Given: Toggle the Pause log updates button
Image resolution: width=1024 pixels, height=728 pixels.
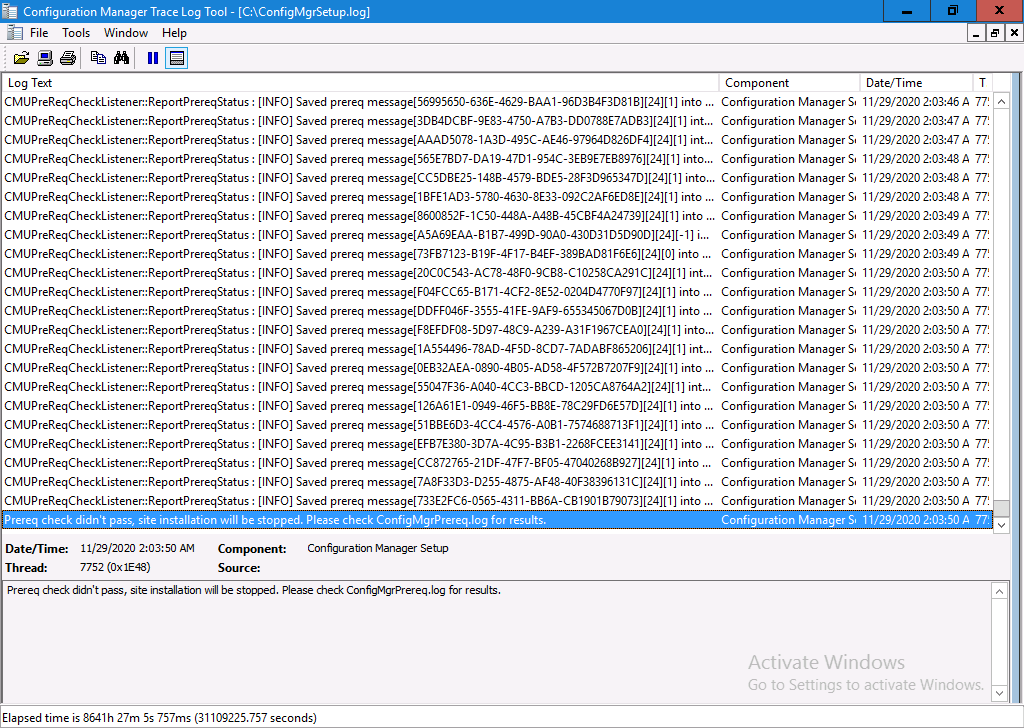Looking at the screenshot, I should [153, 58].
